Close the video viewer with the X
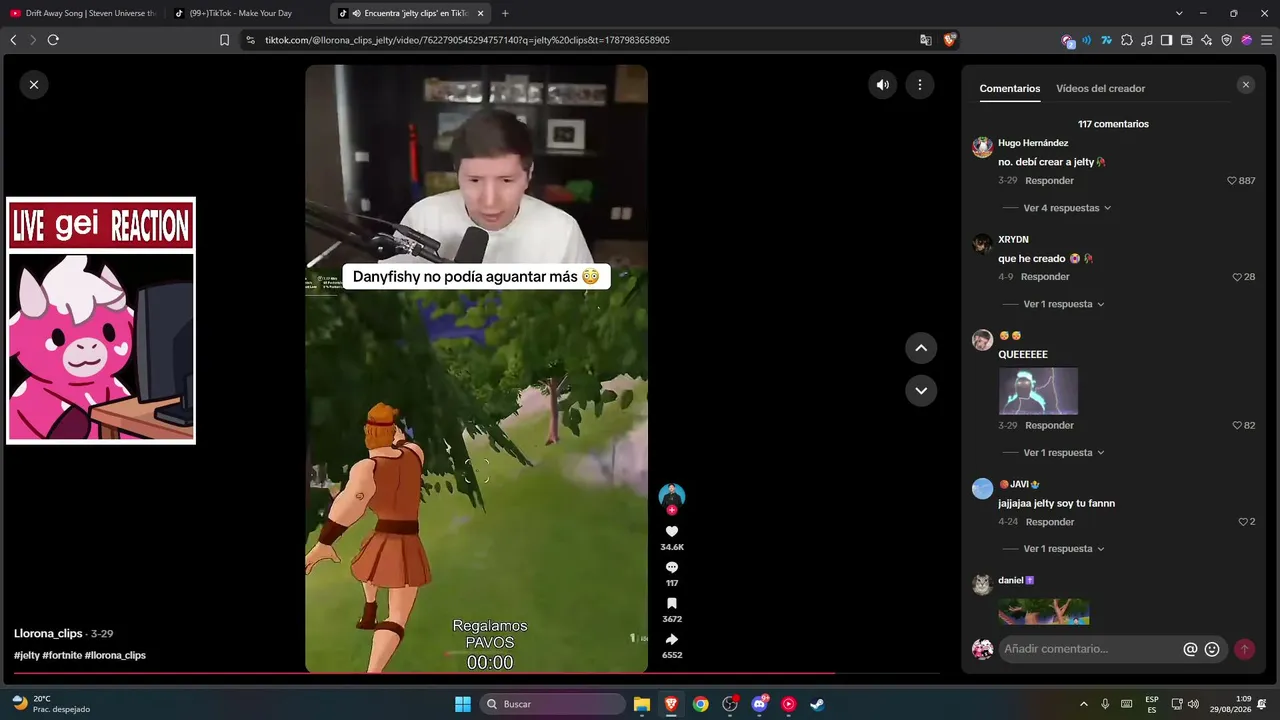 [34, 85]
